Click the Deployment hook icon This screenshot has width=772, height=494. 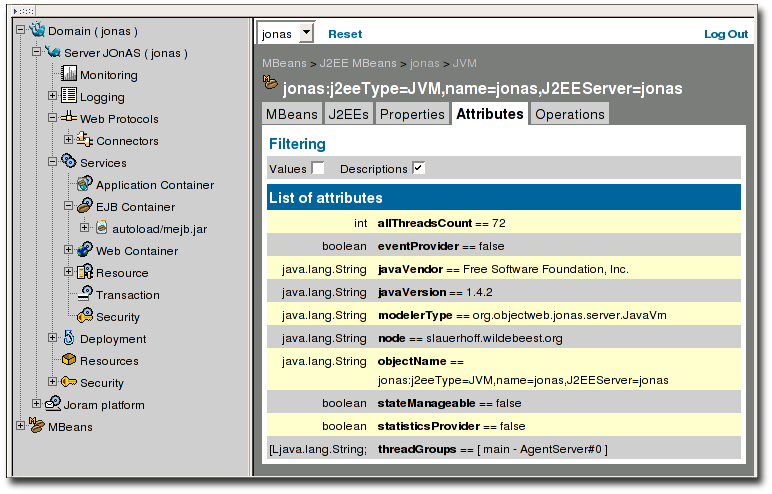69,337
